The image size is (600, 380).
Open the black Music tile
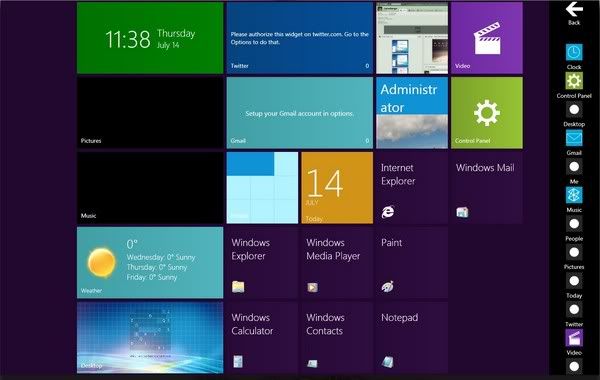click(x=150, y=188)
